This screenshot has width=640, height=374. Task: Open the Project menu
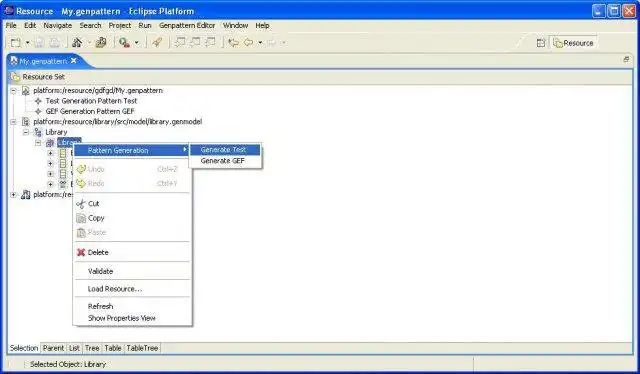pos(120,25)
